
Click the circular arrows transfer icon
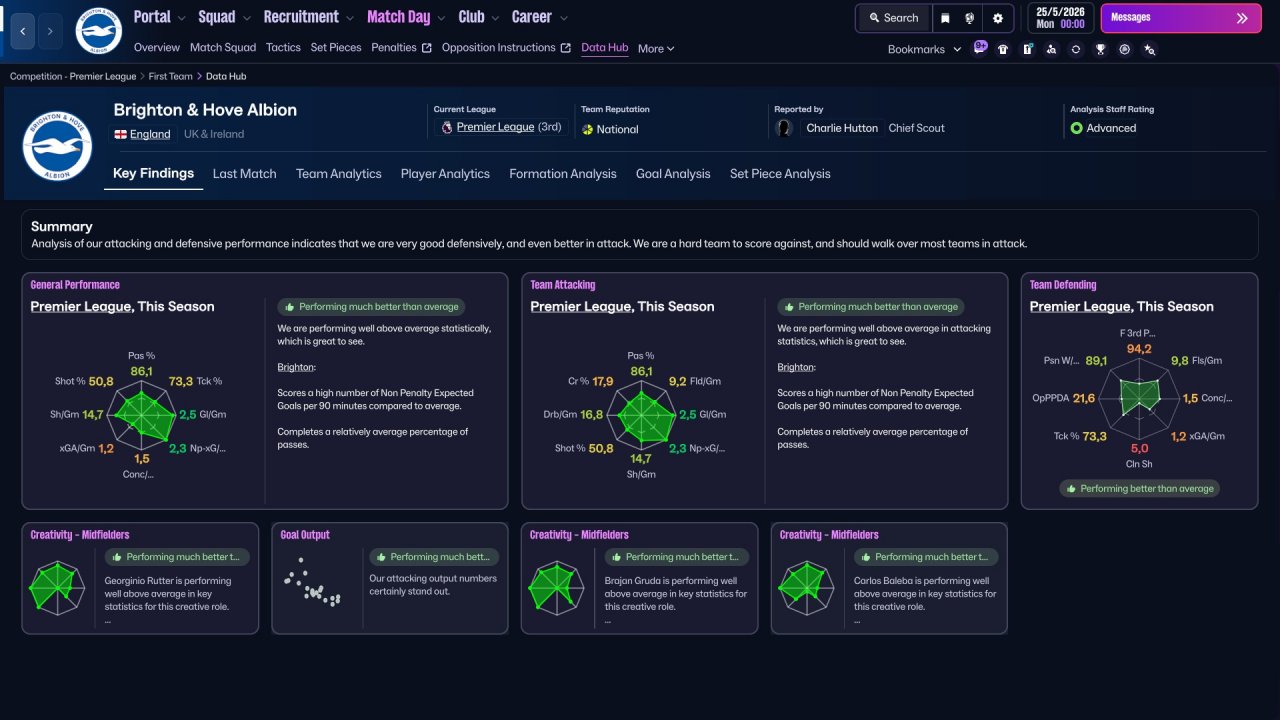click(1076, 49)
